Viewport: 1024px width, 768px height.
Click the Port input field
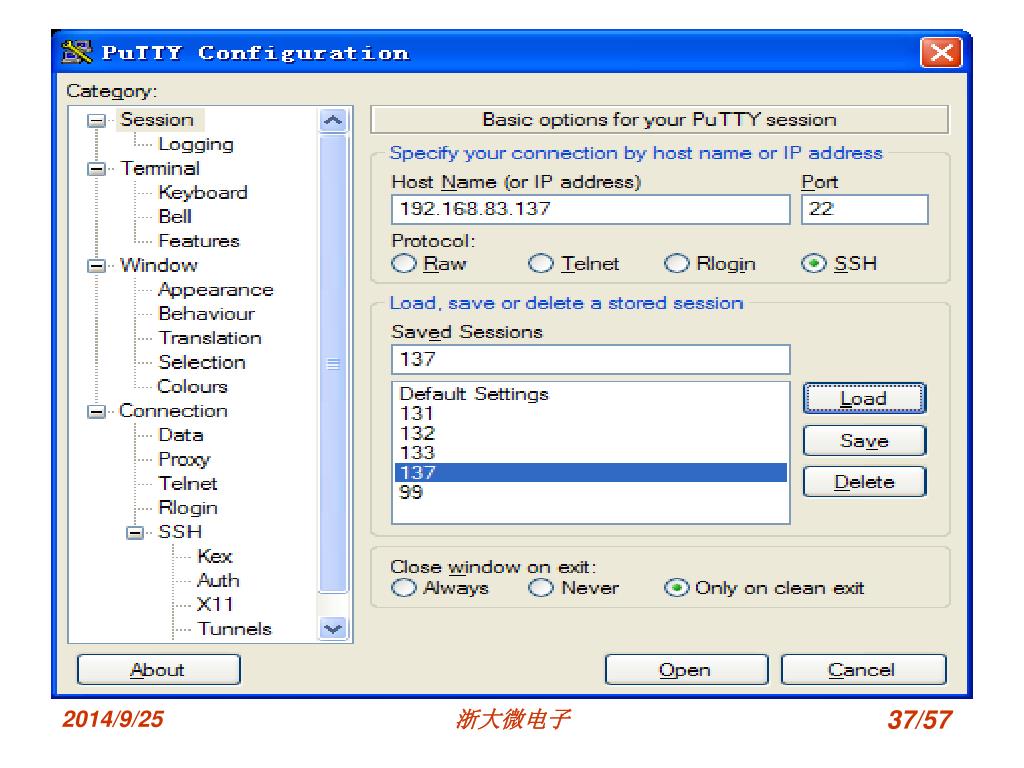(x=864, y=209)
